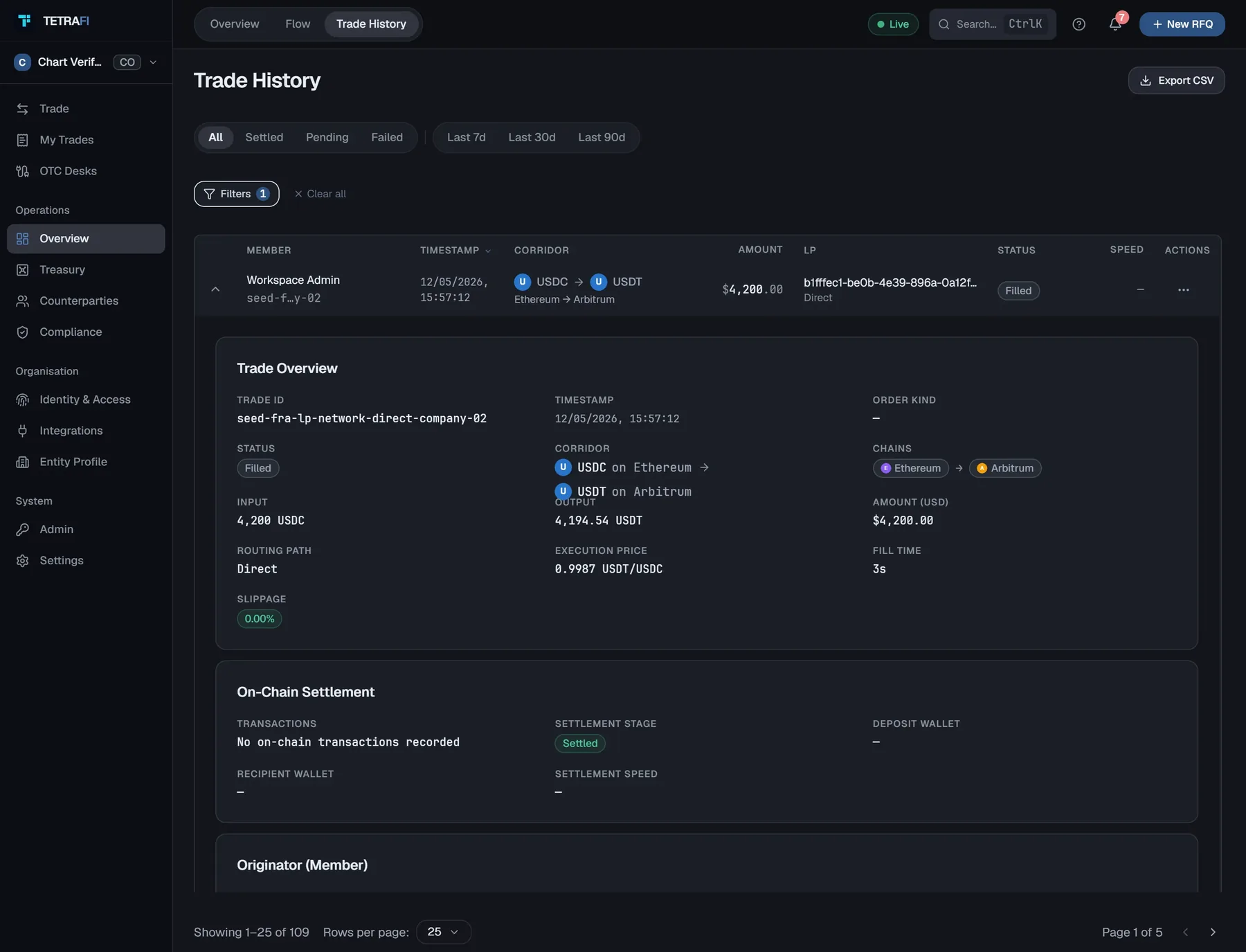
Task: Click the 4,194.54 USDT output value
Action: [598, 520]
